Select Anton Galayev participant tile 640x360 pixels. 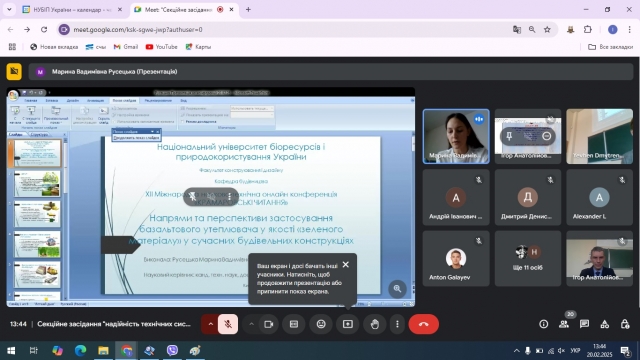tap(456, 258)
